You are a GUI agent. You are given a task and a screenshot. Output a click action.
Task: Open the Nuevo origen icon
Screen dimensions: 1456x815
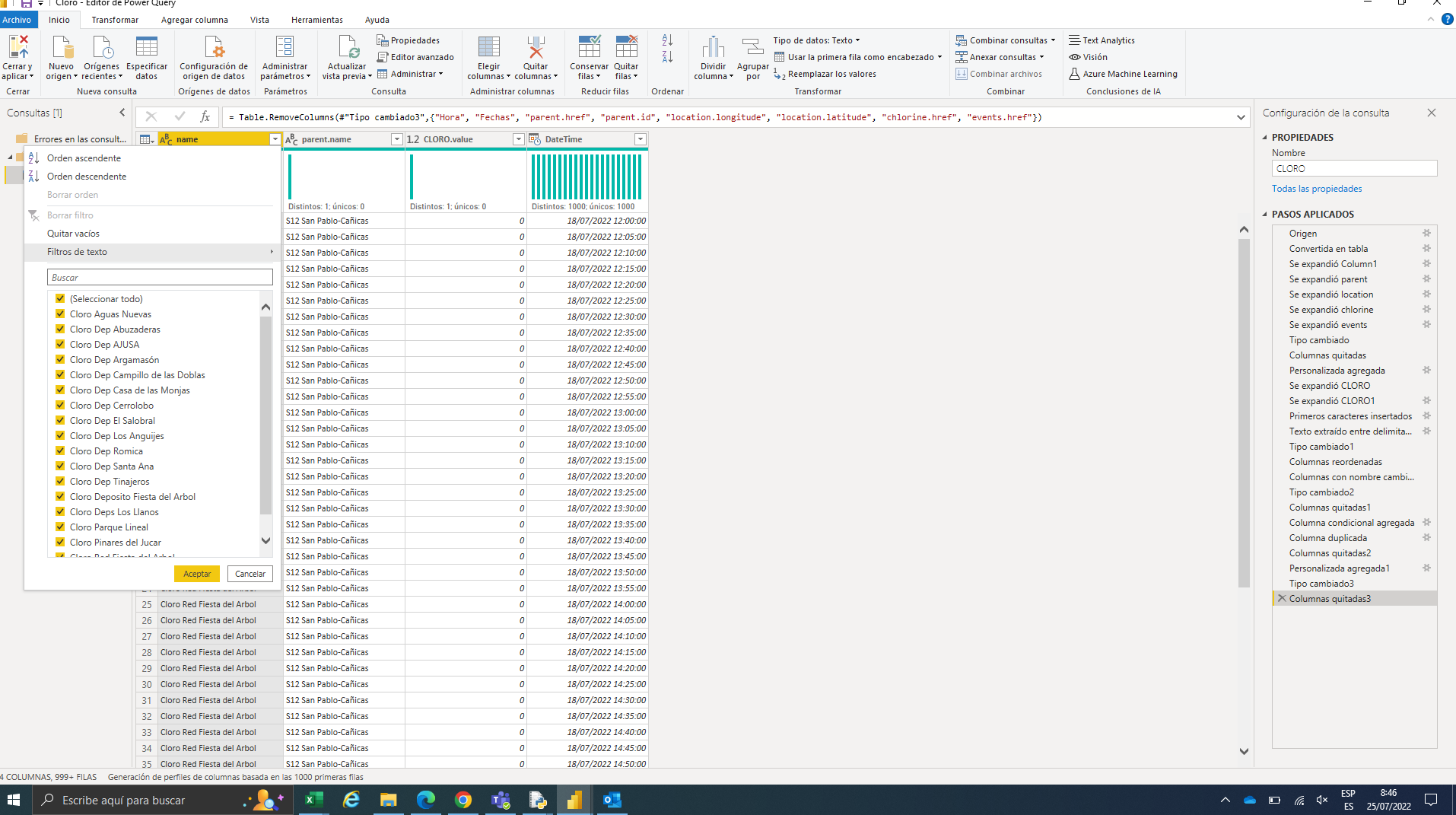[x=62, y=47]
